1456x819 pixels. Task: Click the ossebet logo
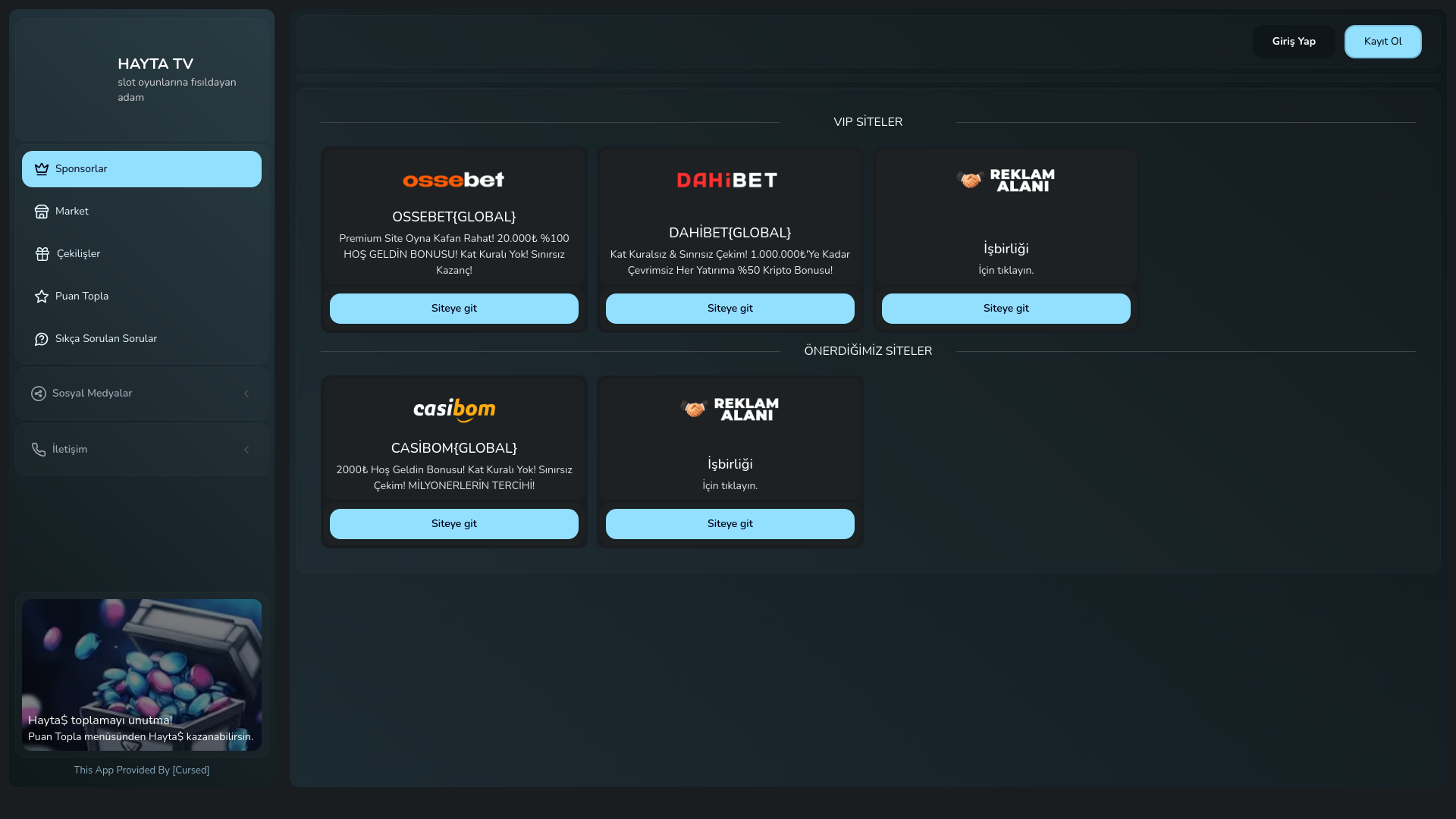[x=453, y=180]
